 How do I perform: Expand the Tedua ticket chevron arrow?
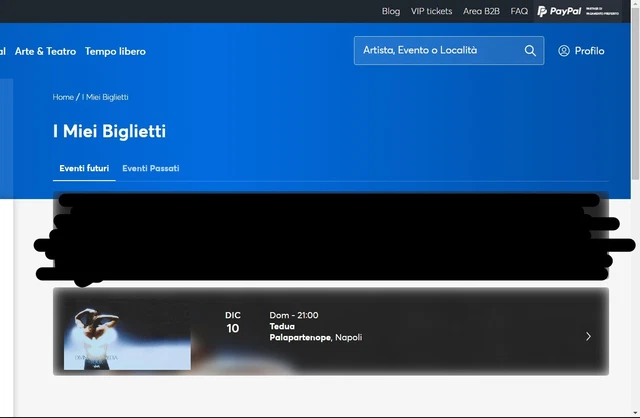588,336
